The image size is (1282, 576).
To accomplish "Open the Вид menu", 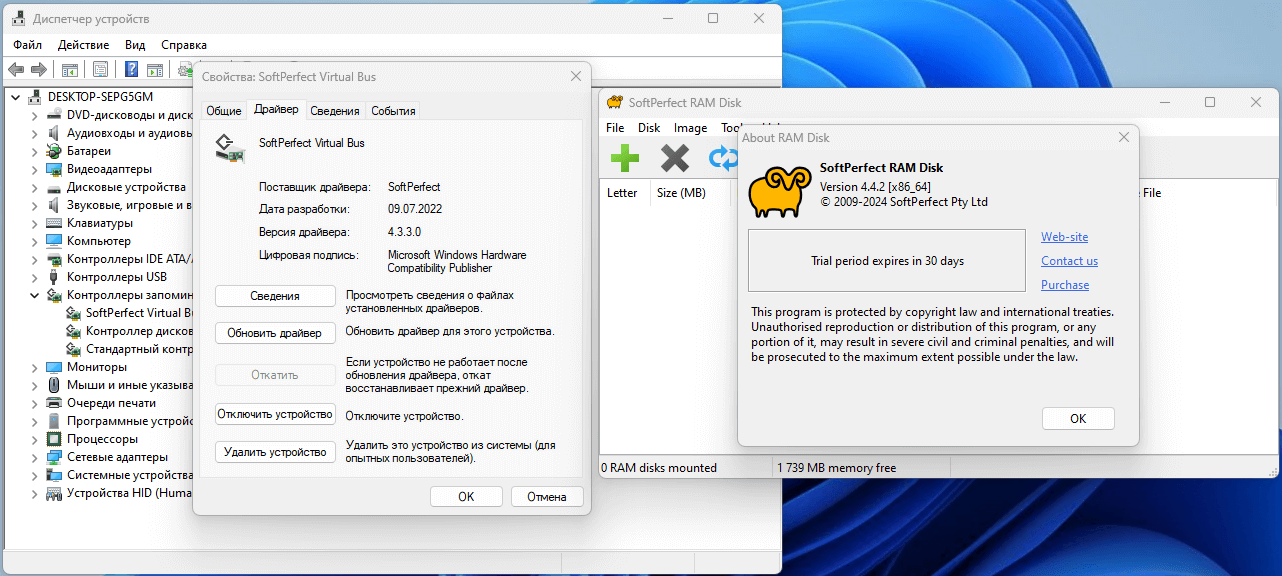I will [135, 45].
